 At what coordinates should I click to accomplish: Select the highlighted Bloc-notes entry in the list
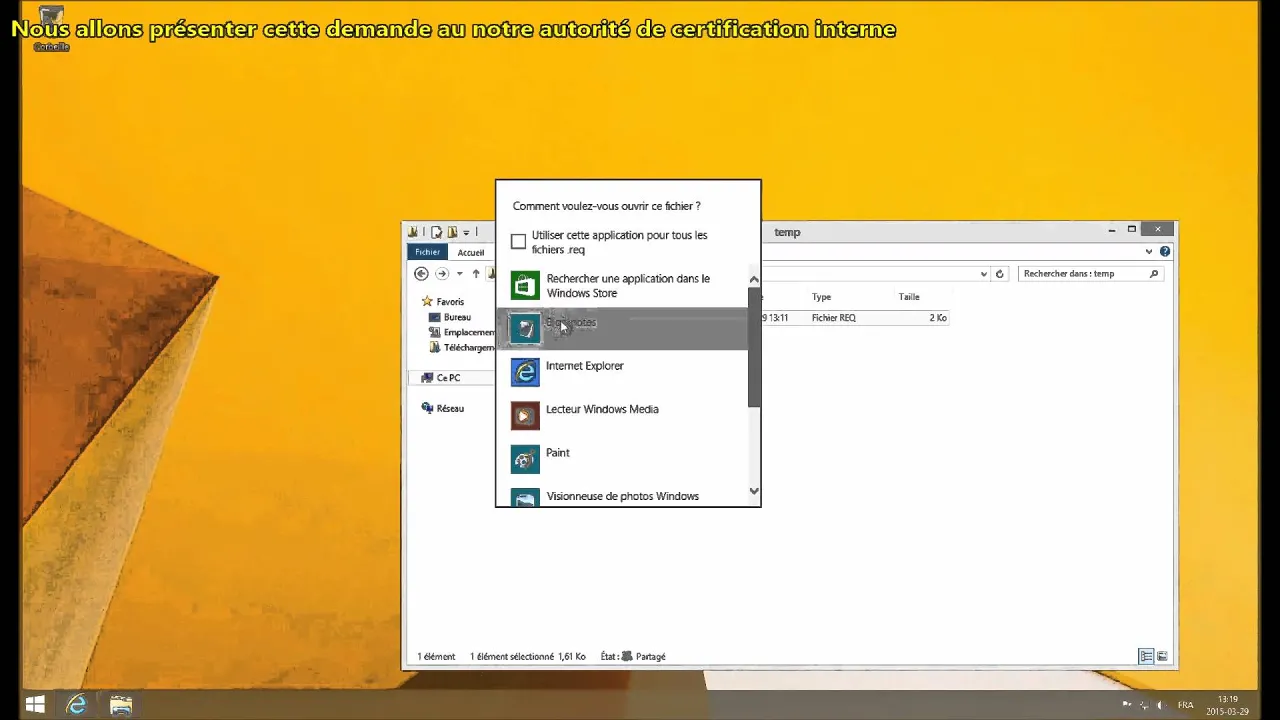(622, 328)
